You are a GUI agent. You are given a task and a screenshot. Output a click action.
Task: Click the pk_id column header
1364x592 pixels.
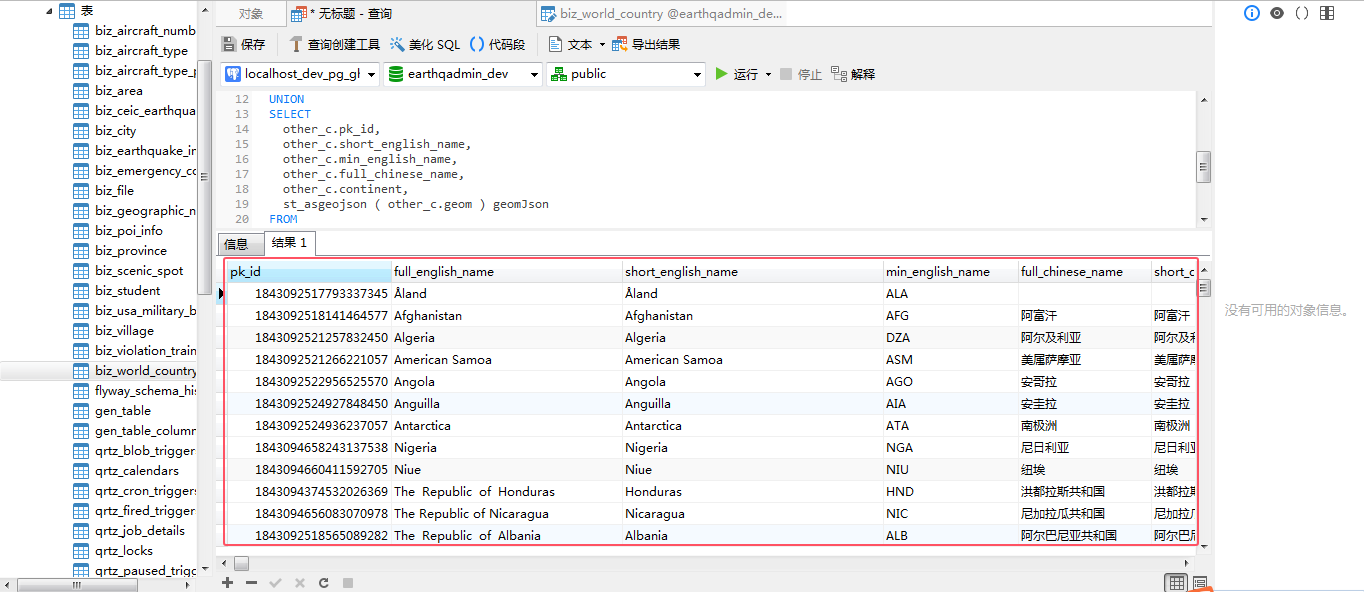[x=309, y=272]
